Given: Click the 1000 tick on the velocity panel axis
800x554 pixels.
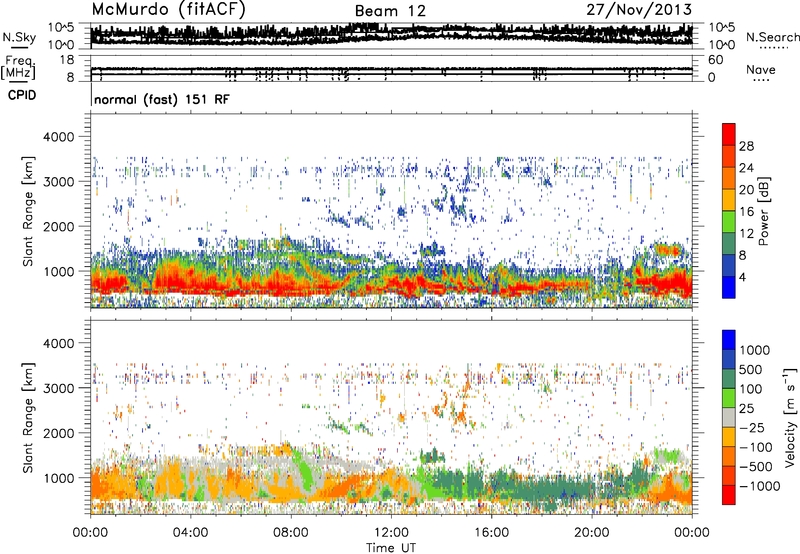Looking at the screenshot, I should [x=59, y=478].
